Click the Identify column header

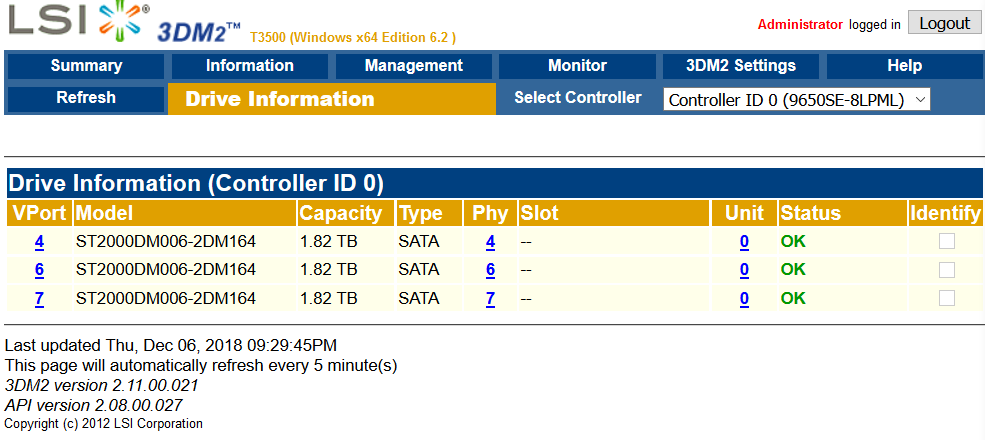(945, 214)
